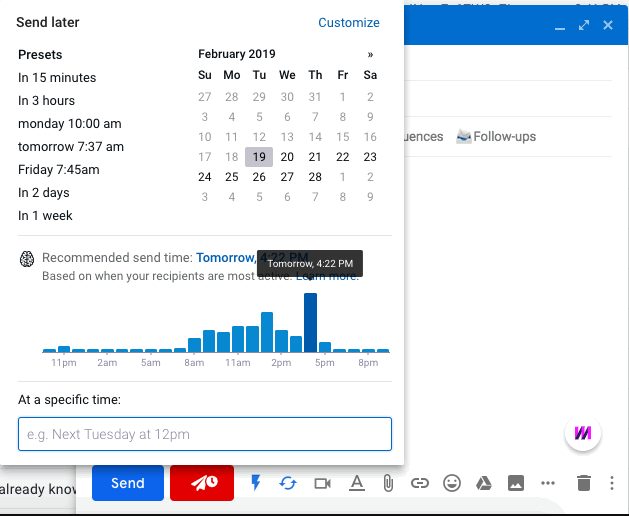The height and width of the screenshot is (516, 629).
Task: Discard draft with the trash icon
Action: (x=584, y=483)
